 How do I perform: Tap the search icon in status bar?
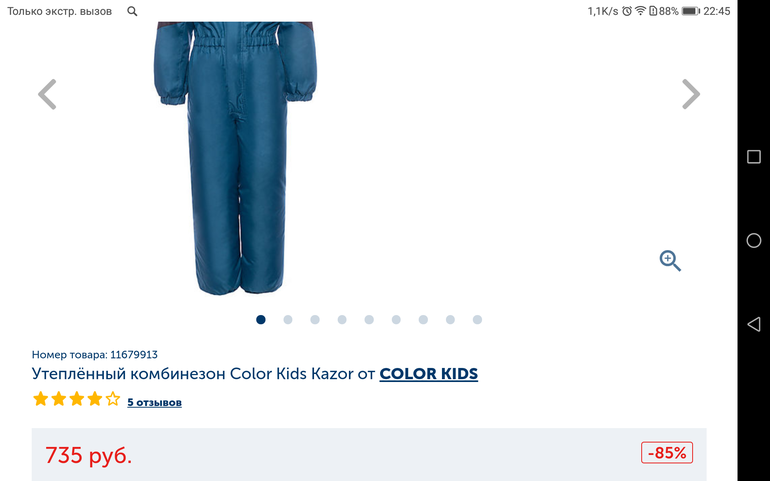[132, 11]
